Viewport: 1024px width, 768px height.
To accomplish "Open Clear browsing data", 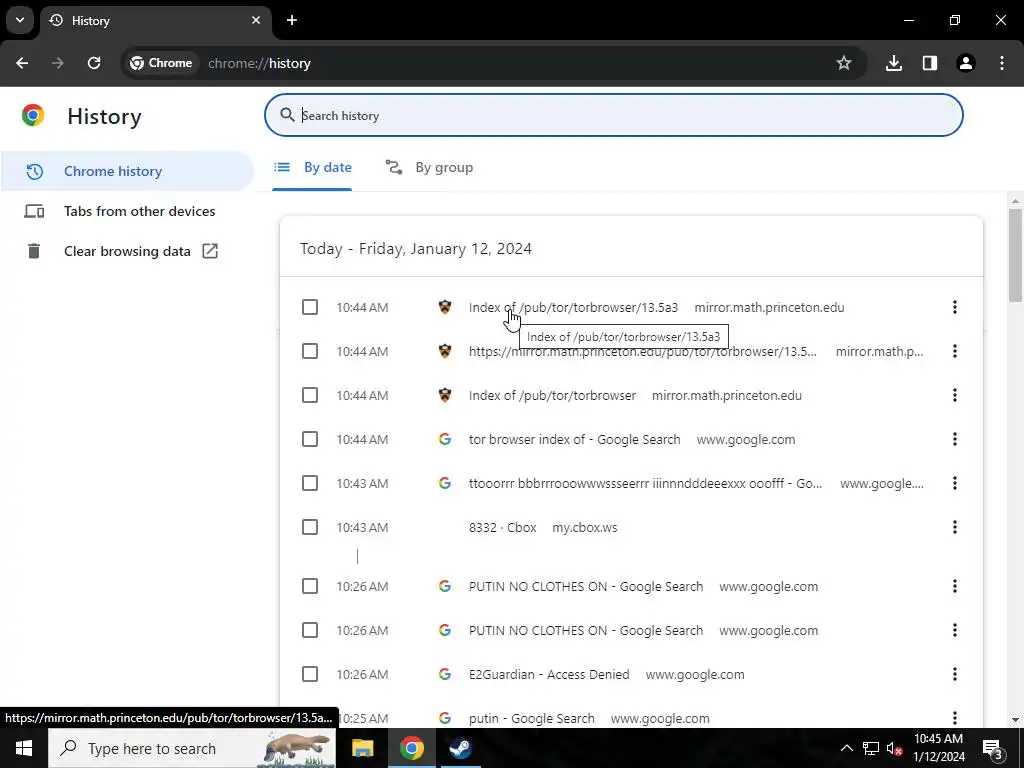I will pyautogui.click(x=127, y=251).
